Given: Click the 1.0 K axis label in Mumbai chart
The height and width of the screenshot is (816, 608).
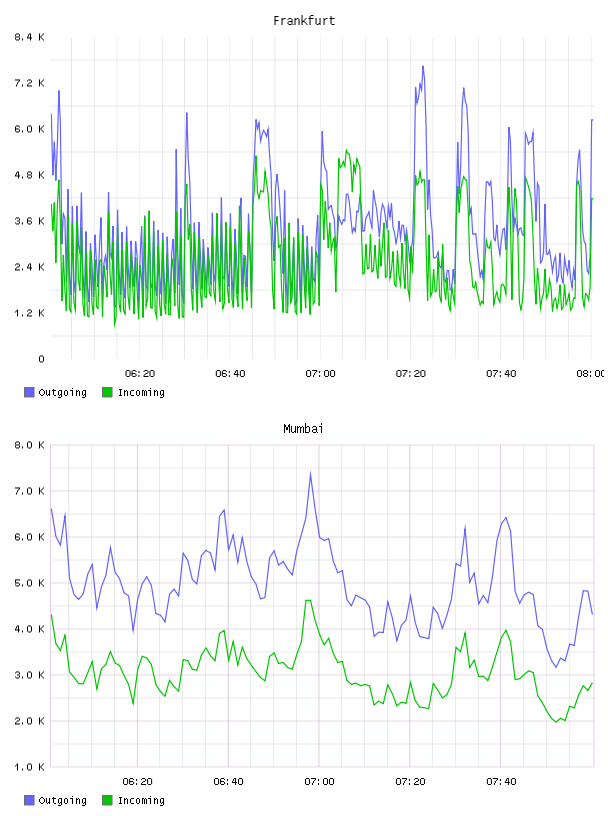Looking at the screenshot, I should 29,767.
